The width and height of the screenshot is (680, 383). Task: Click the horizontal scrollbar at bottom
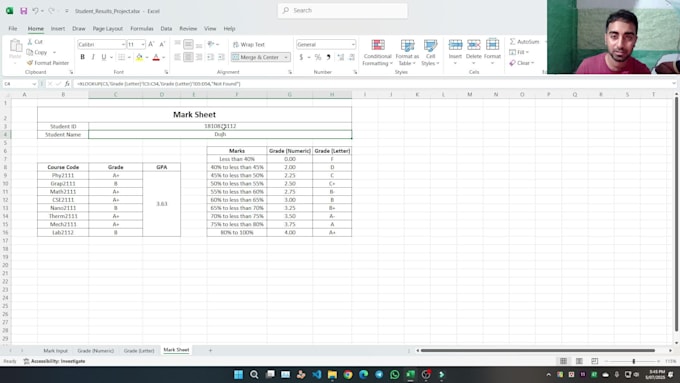coord(538,350)
